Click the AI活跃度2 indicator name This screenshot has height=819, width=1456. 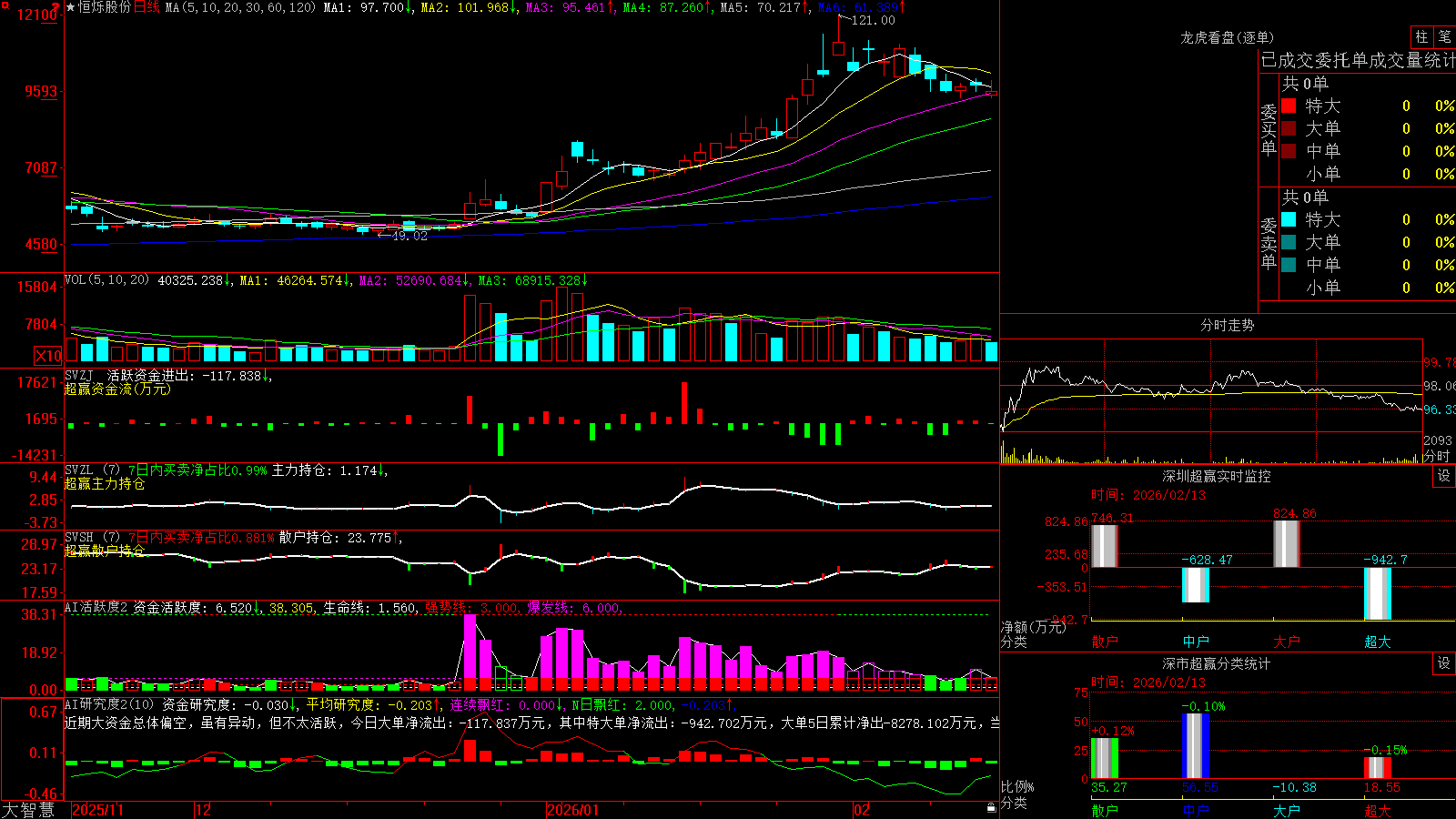(x=96, y=607)
